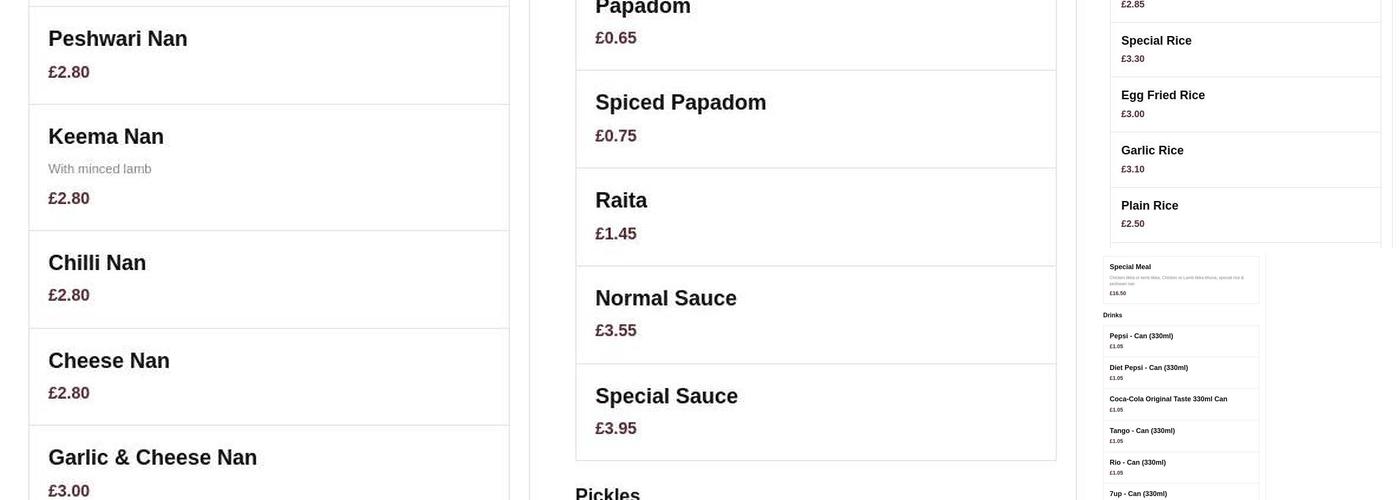
Task: Choose Diet Pepsi Can drink
Action: 1181,372
